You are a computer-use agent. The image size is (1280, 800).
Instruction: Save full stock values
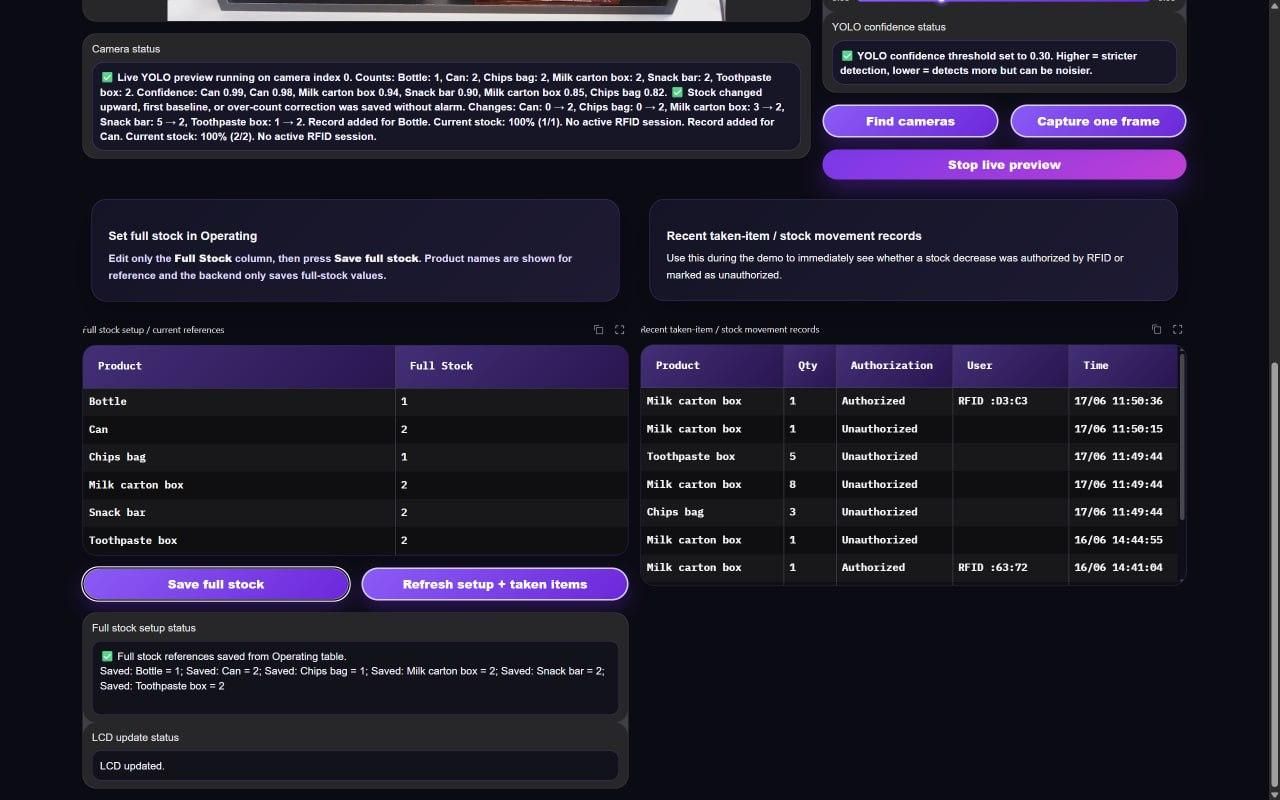point(216,584)
